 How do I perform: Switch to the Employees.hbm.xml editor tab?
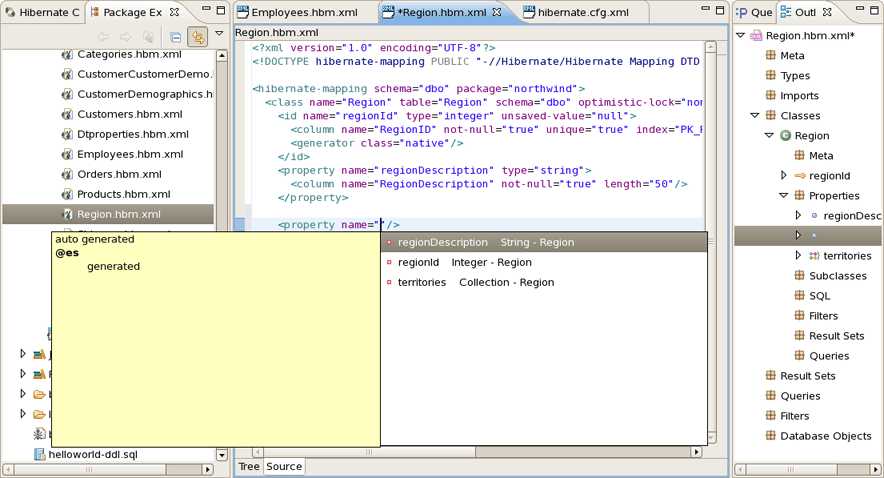304,13
